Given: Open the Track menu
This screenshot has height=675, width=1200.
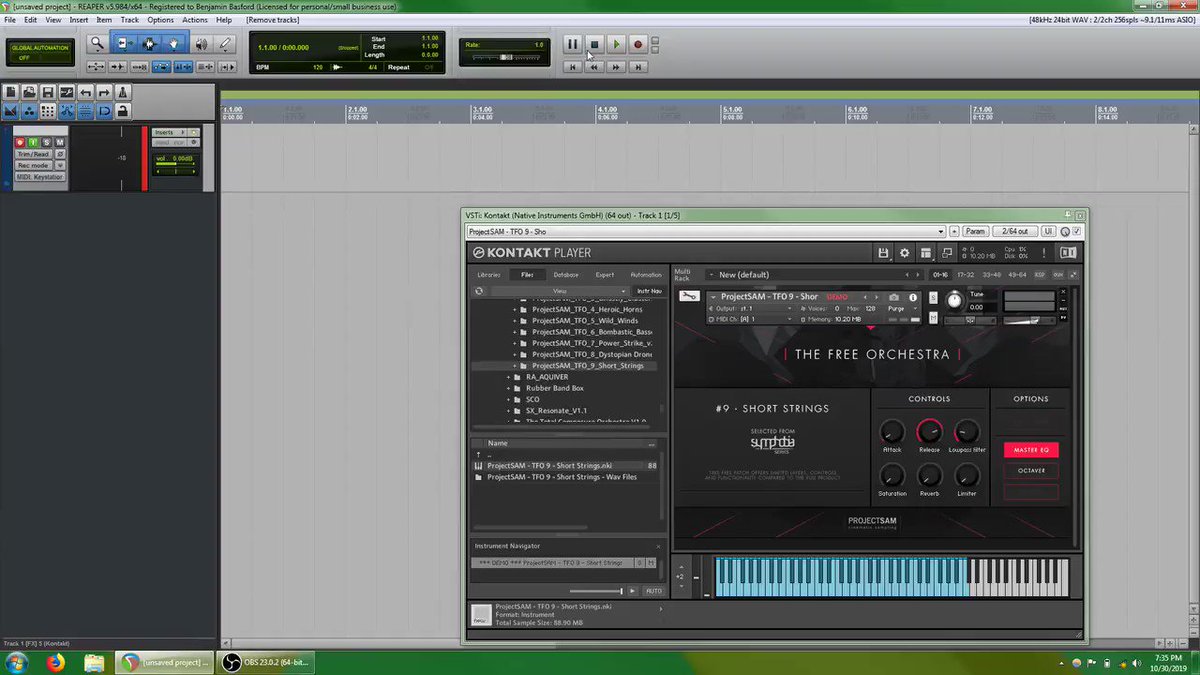Looking at the screenshot, I should coord(130,20).
